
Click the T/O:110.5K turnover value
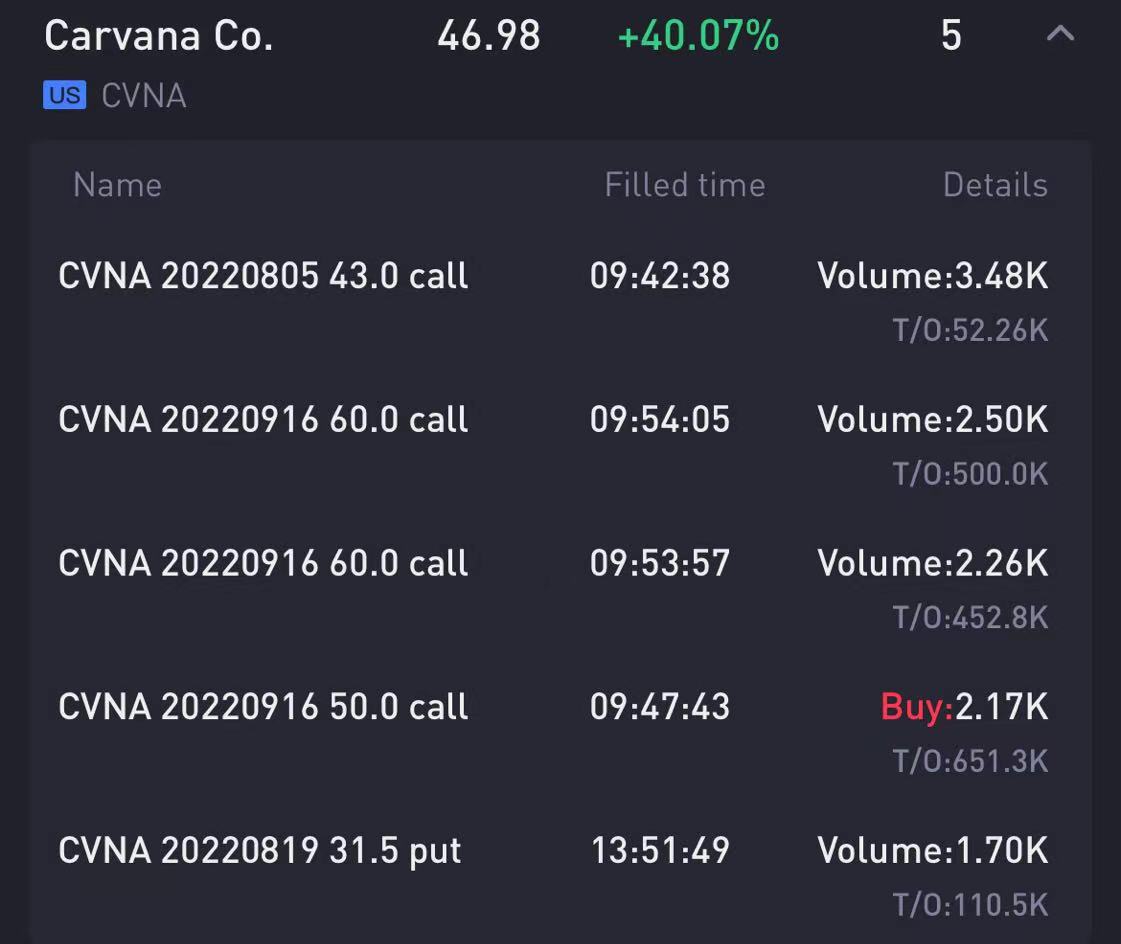coord(970,905)
